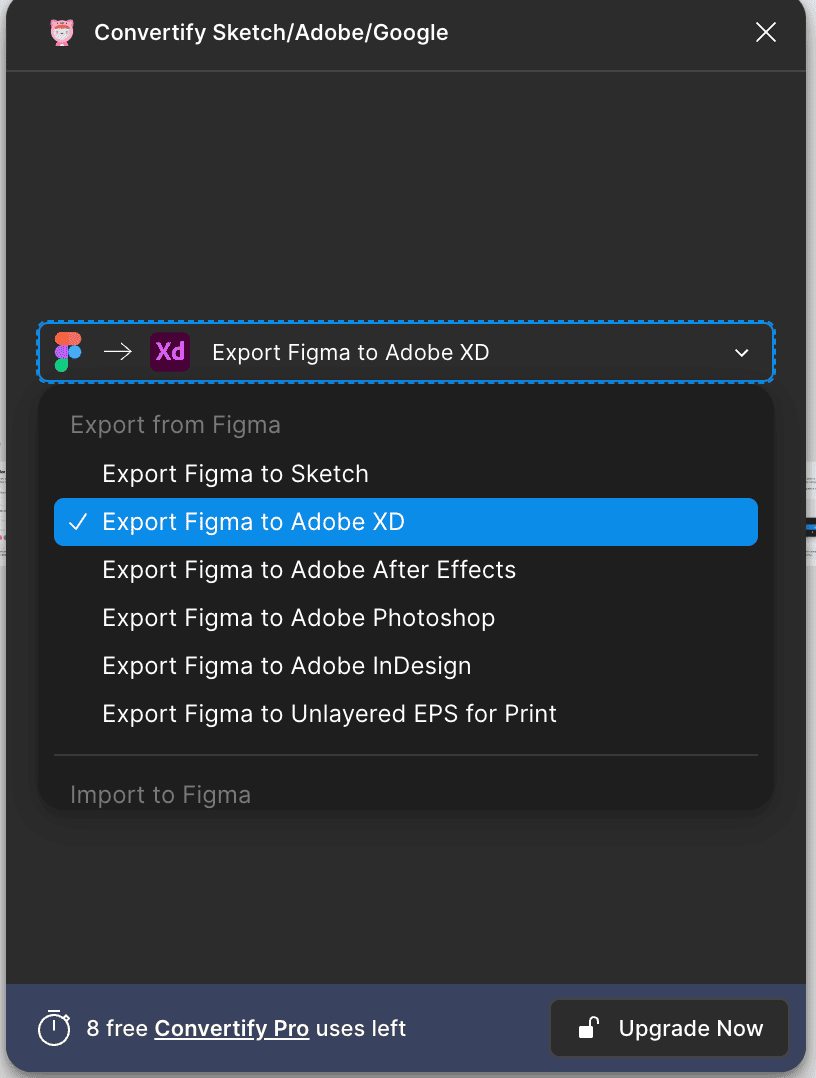
Task: Click the Export from Figma section header
Action: pyautogui.click(x=175, y=424)
